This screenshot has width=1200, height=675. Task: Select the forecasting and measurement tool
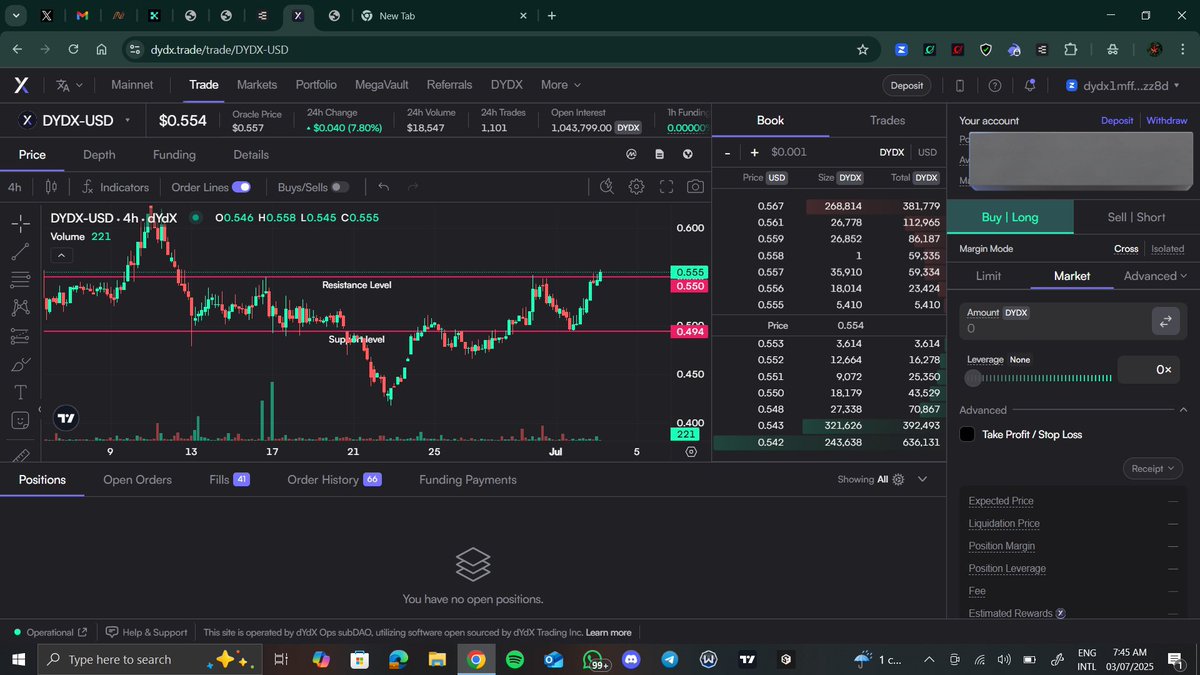(20, 336)
